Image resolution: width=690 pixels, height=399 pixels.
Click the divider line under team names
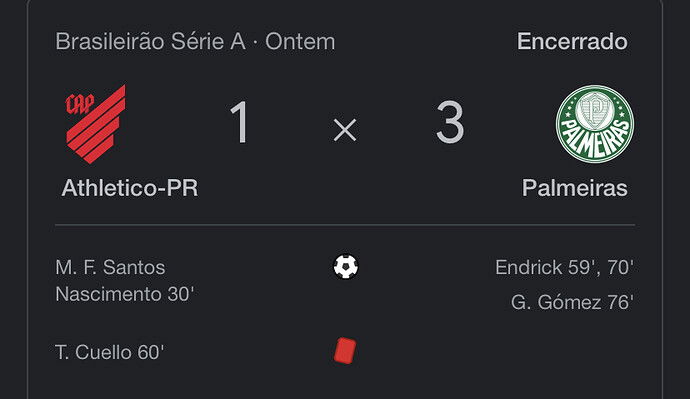(345, 225)
